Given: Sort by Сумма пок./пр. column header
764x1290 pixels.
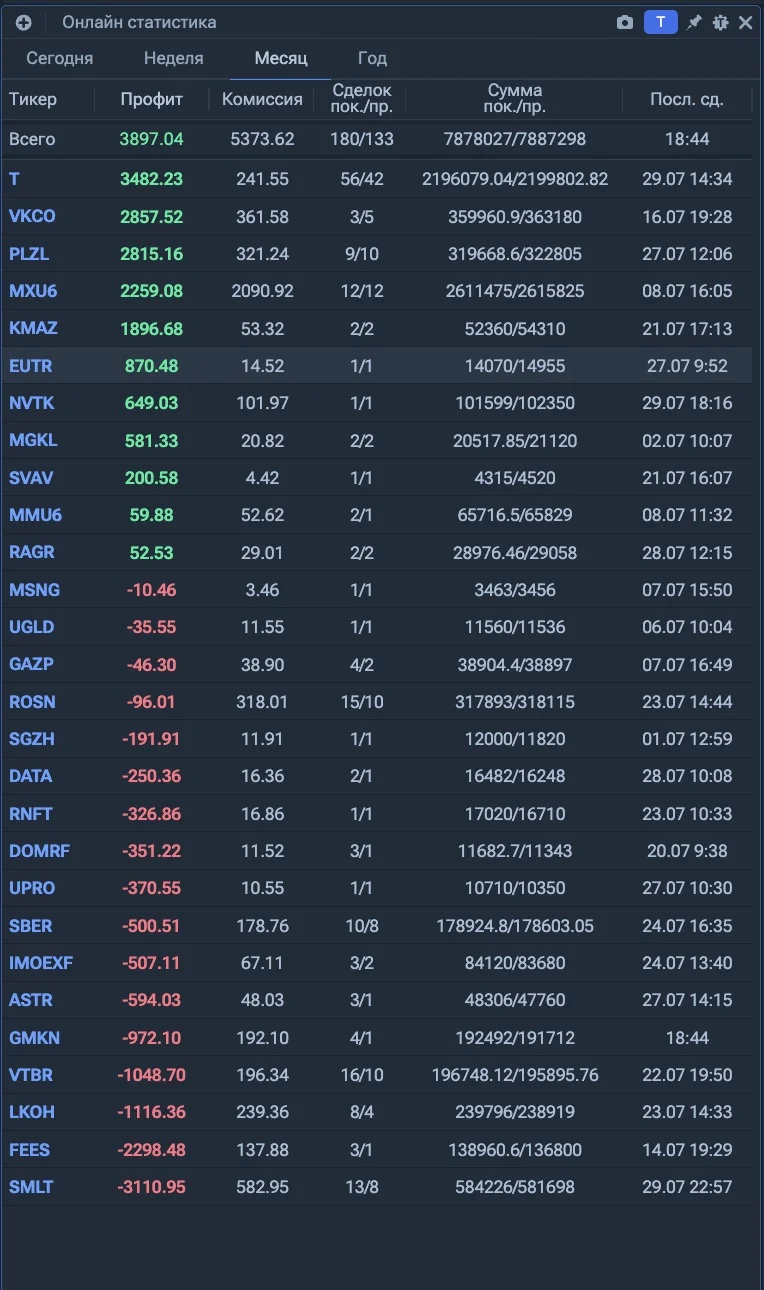Looking at the screenshot, I should click(x=514, y=98).
